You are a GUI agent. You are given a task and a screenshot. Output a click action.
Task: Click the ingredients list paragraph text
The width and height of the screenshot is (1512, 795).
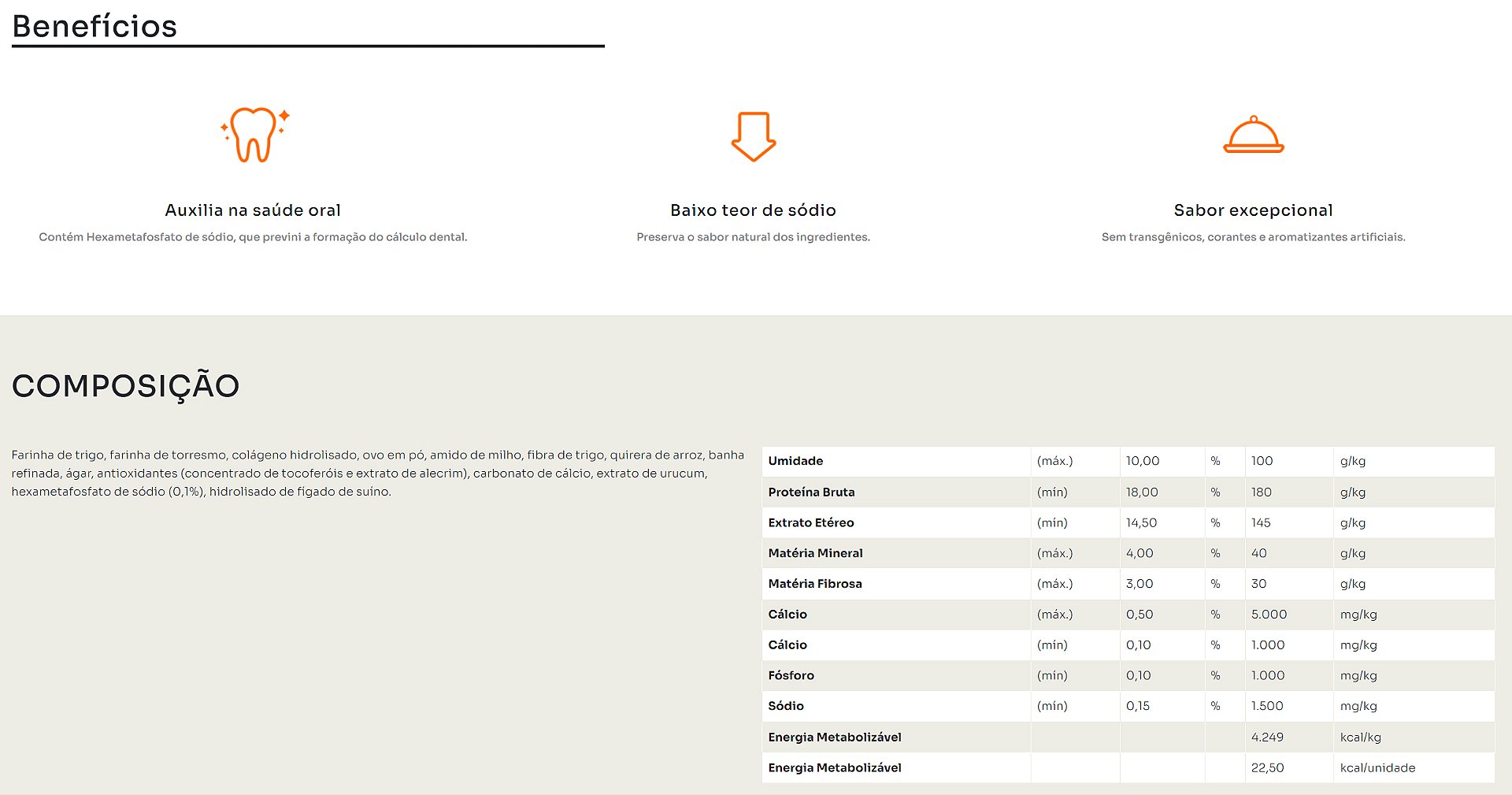click(x=378, y=473)
